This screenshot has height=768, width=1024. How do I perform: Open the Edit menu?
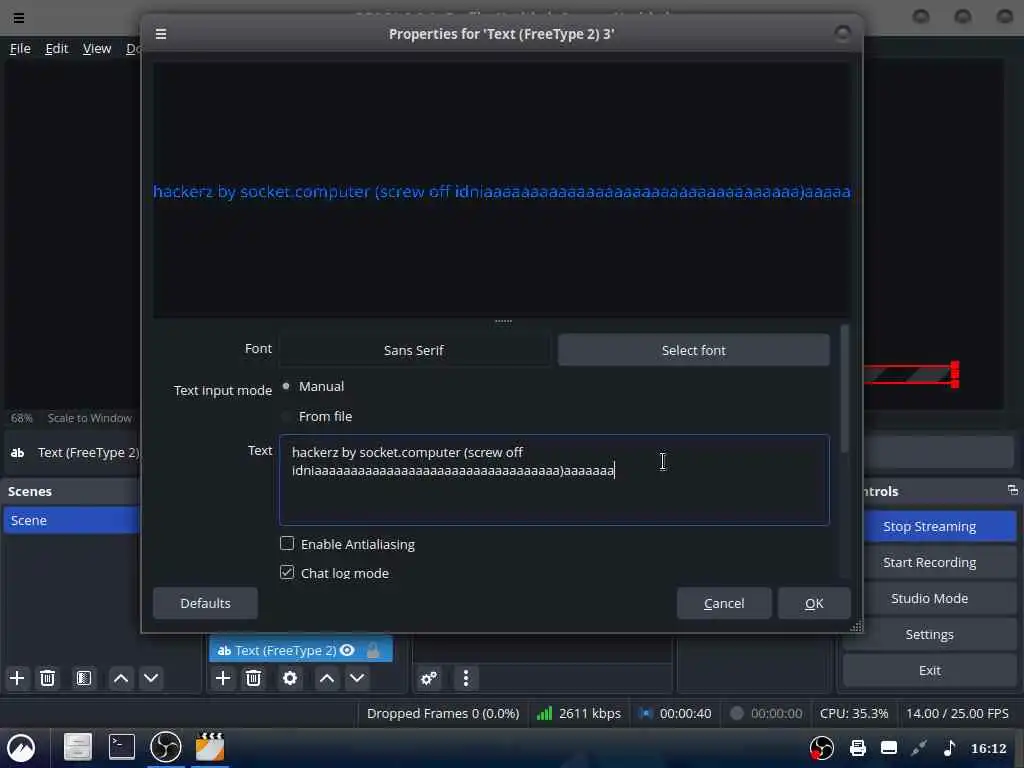click(x=56, y=48)
